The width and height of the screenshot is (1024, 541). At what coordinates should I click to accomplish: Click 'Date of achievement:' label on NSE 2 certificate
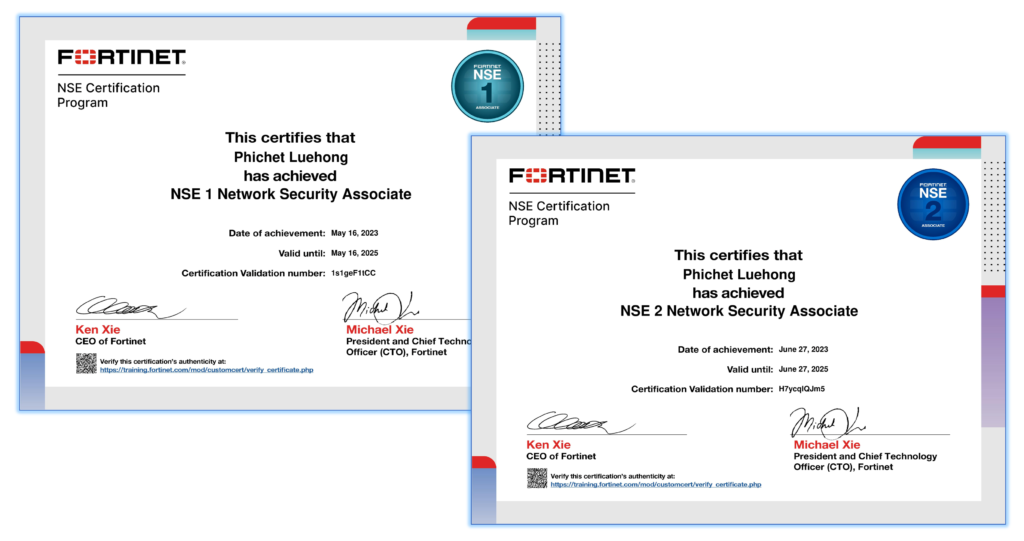point(726,350)
